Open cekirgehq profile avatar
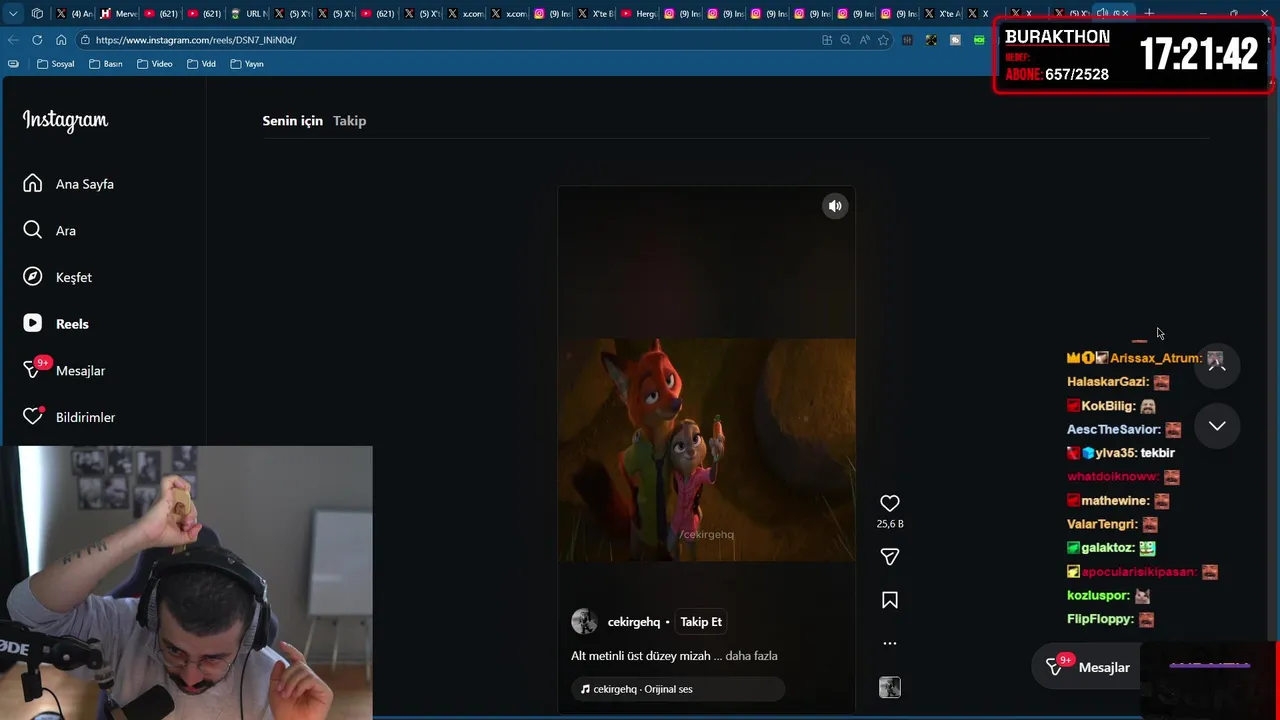Image resolution: width=1280 pixels, height=720 pixels. point(584,621)
